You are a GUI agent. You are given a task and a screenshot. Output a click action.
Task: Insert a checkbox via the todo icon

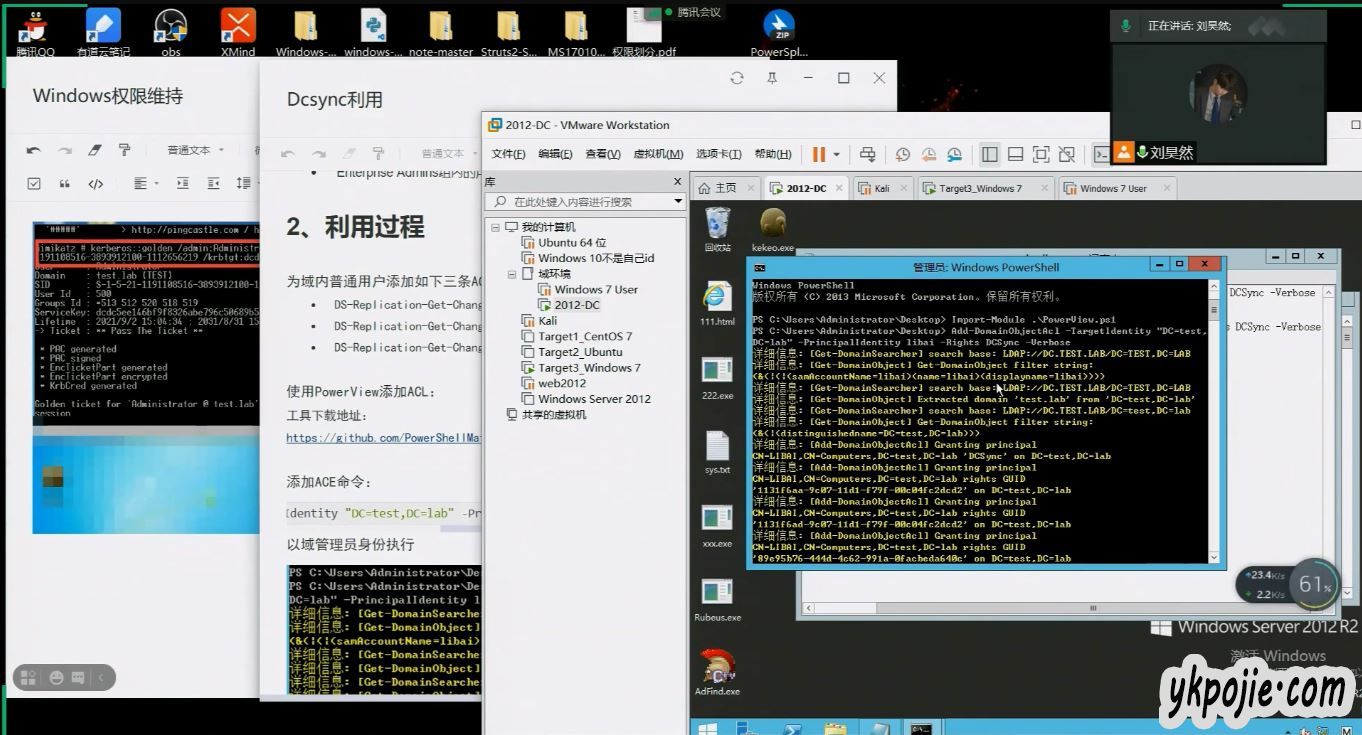(x=34, y=184)
